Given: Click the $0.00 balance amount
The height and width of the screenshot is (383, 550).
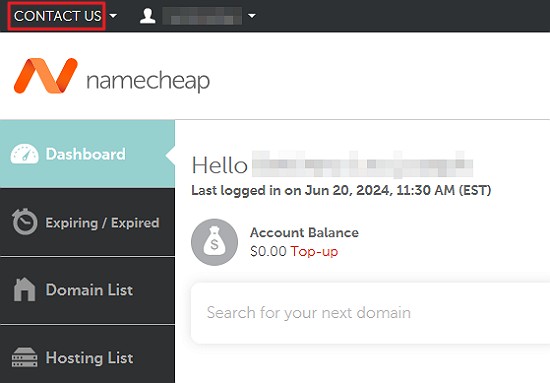Looking at the screenshot, I should (268, 251).
